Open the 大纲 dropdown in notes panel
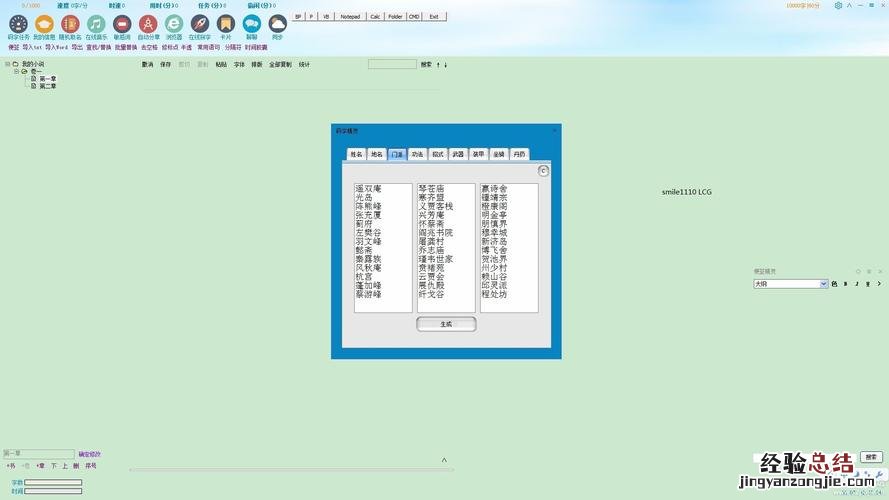Viewport: 889px width, 500px height. tap(791, 284)
